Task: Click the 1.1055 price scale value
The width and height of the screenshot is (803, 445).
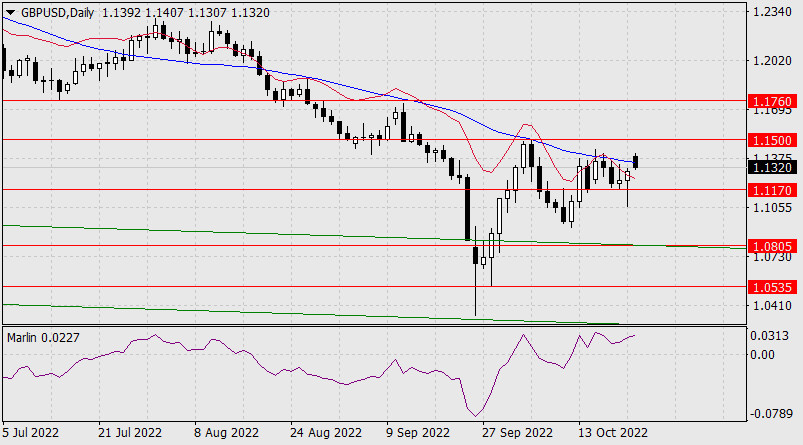Action: click(772, 207)
